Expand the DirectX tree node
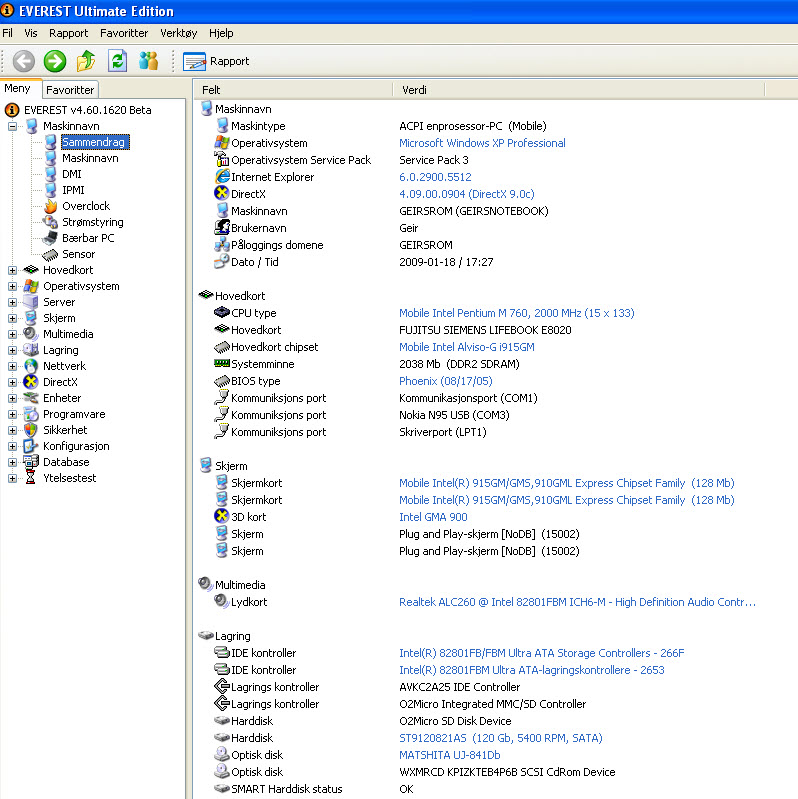The height and width of the screenshot is (799, 798). point(13,383)
